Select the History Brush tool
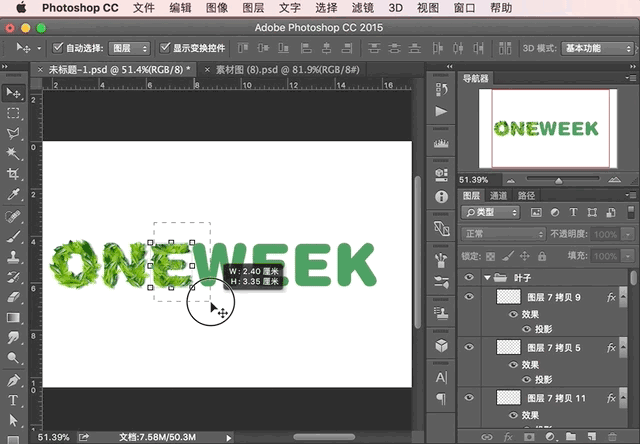 [x=13, y=277]
